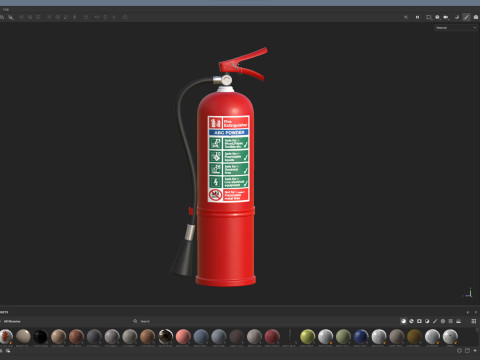The height and width of the screenshot is (360, 480).
Task: Click the folder icon at Assets bottom
Action: 467,351
